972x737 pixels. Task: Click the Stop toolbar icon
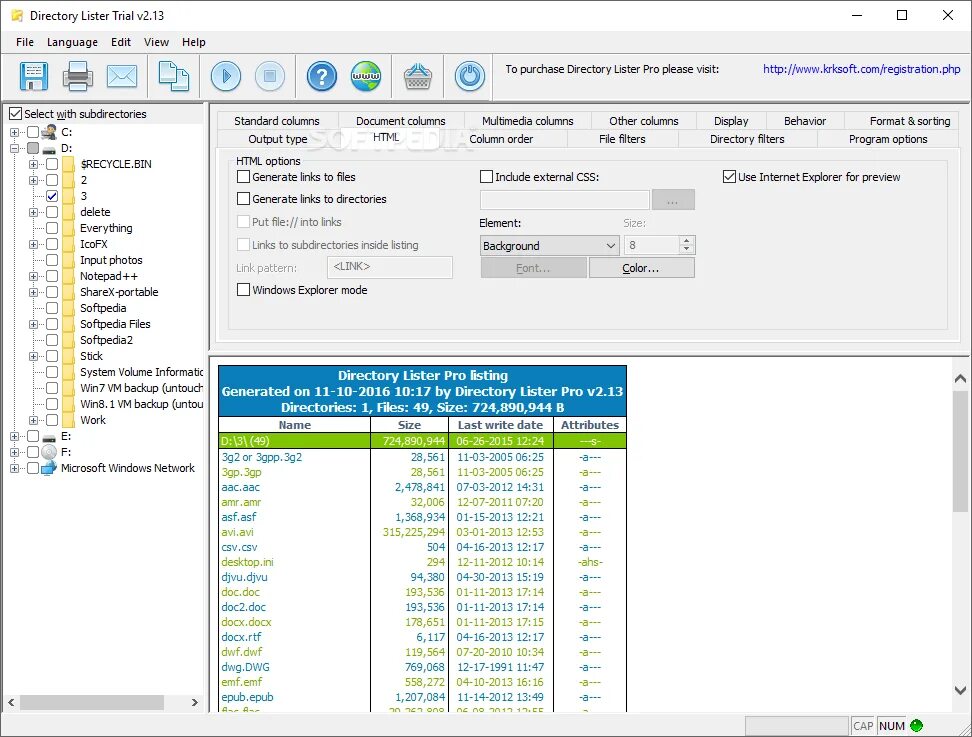click(270, 76)
